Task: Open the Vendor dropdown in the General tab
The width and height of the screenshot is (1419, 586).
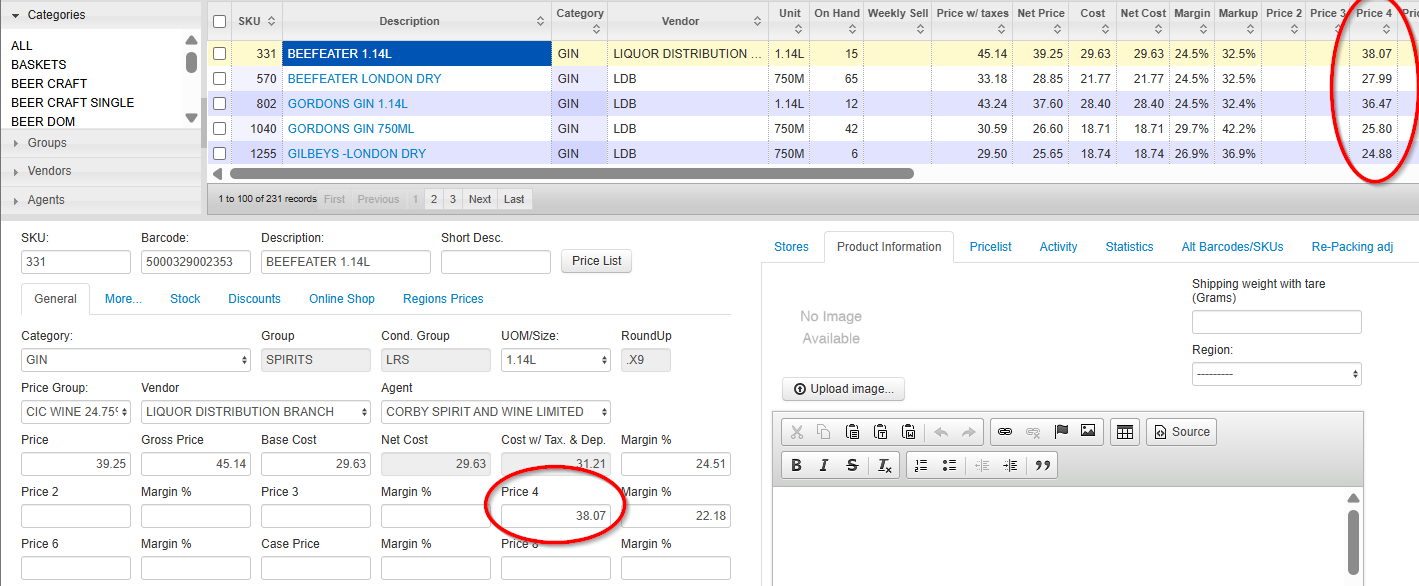Action: pos(256,412)
